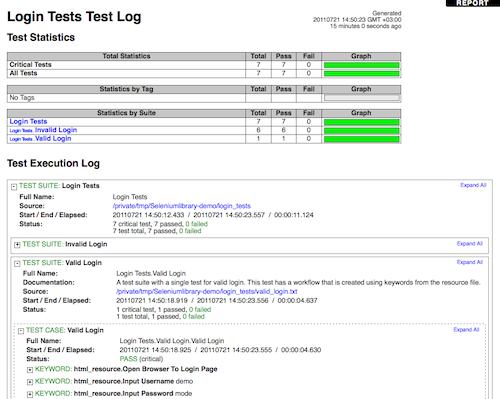
Task: Click Expand All for Invalid Login suite
Action: 470,244
